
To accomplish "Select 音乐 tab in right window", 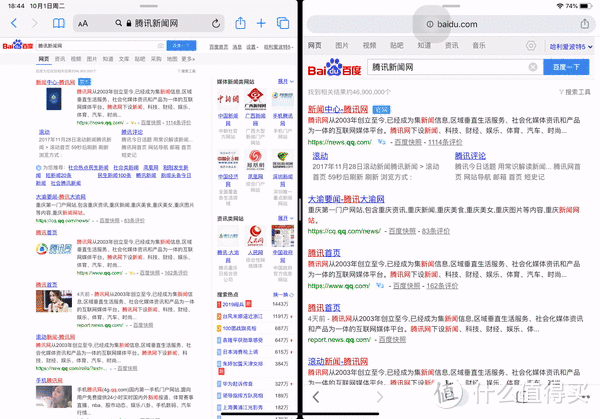I will tap(479, 46).
